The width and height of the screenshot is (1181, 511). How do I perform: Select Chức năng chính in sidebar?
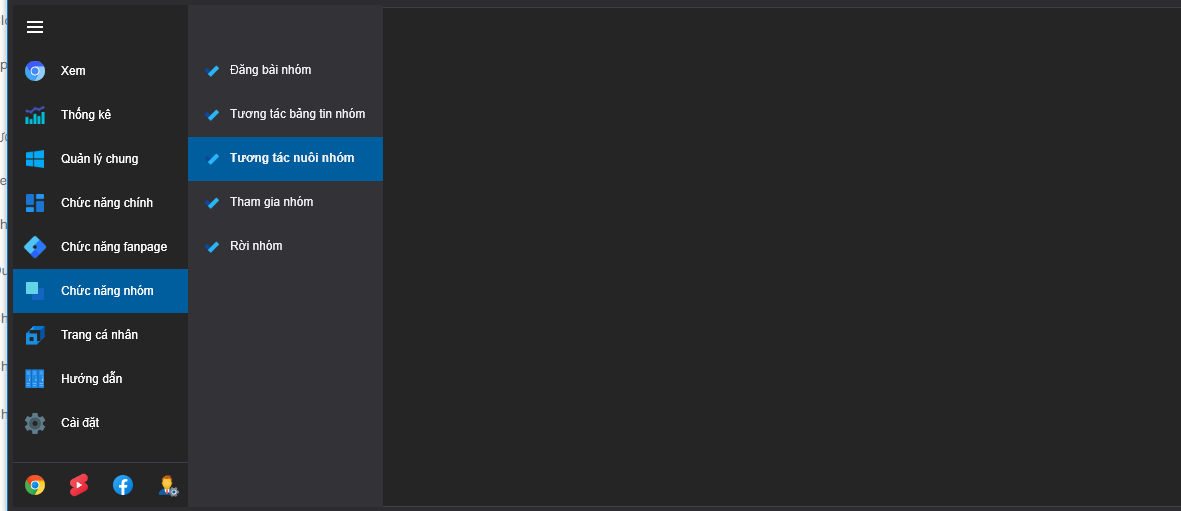coord(106,203)
